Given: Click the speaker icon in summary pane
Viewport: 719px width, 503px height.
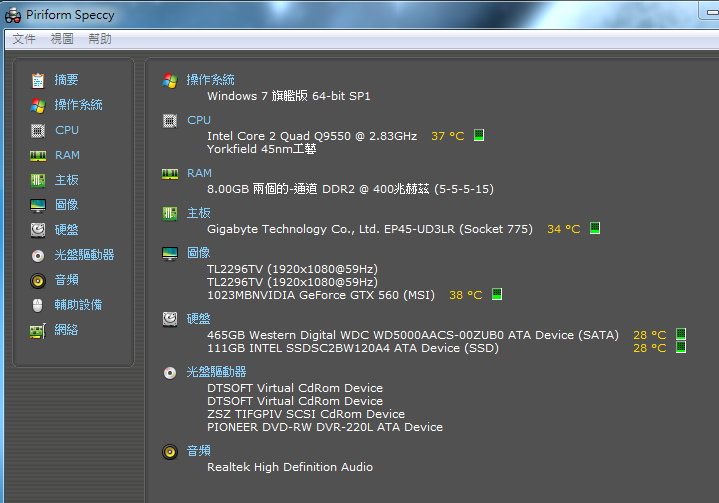Looking at the screenshot, I should pos(170,452).
